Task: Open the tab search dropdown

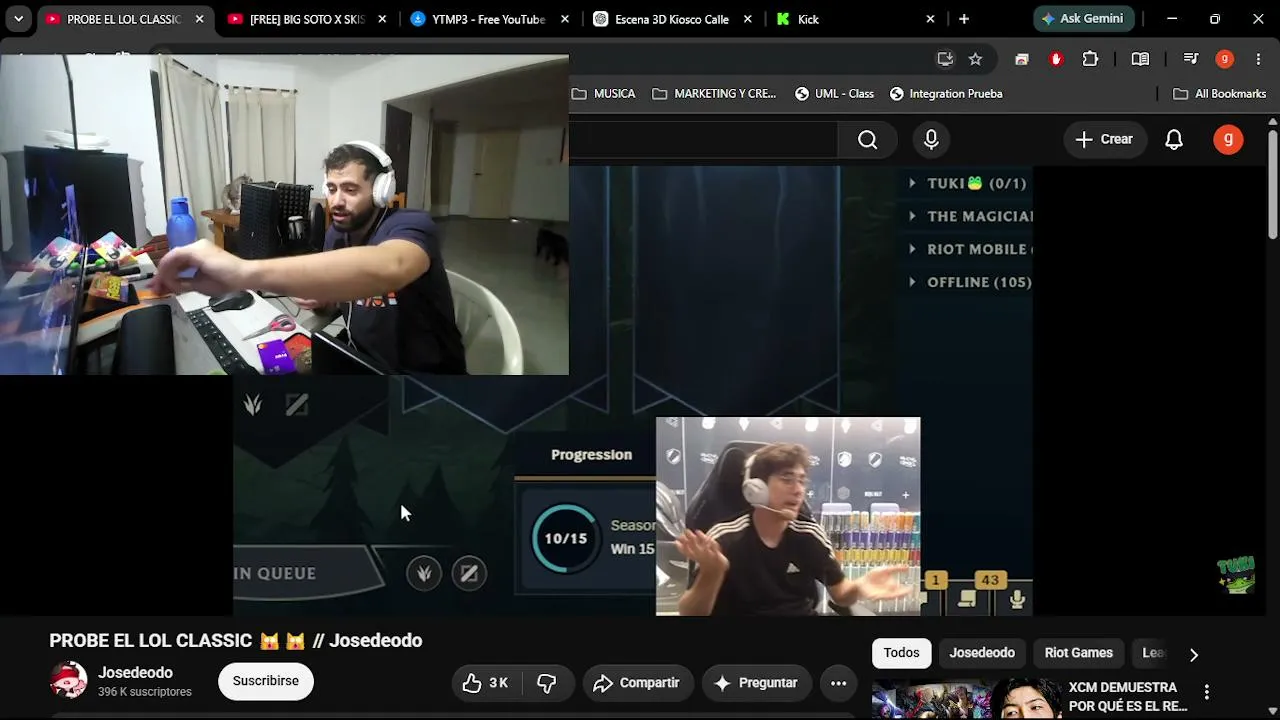Action: [x=18, y=19]
